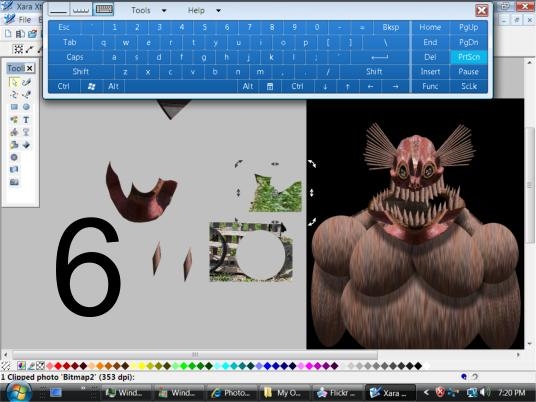Toggle the ScLk key
The width and height of the screenshot is (536, 402).
point(469,86)
